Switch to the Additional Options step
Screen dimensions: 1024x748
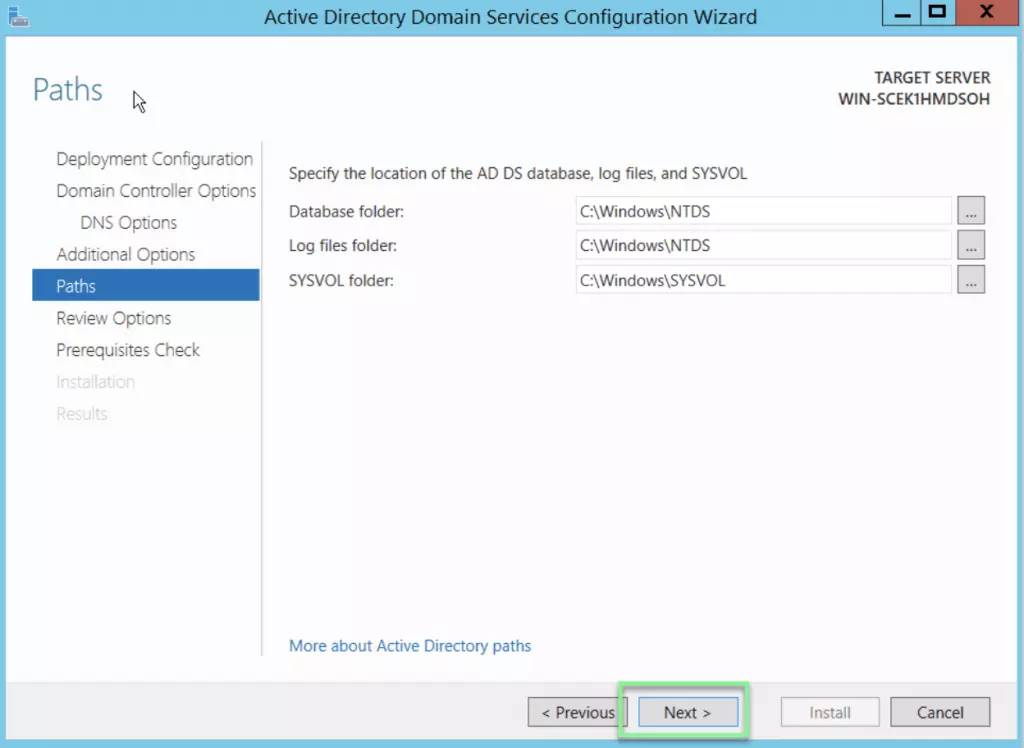(126, 255)
